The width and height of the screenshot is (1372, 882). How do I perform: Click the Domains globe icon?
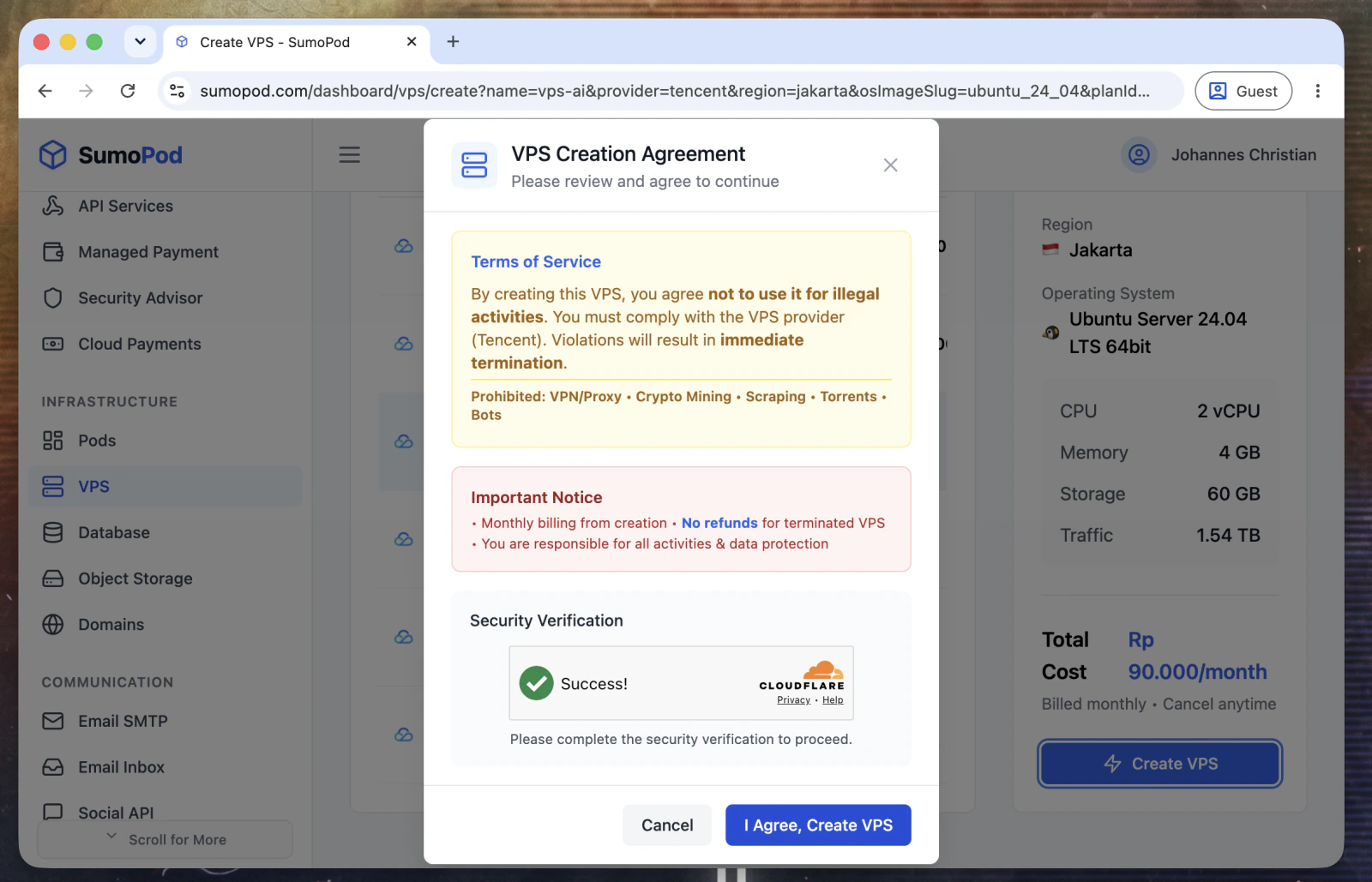coord(53,625)
